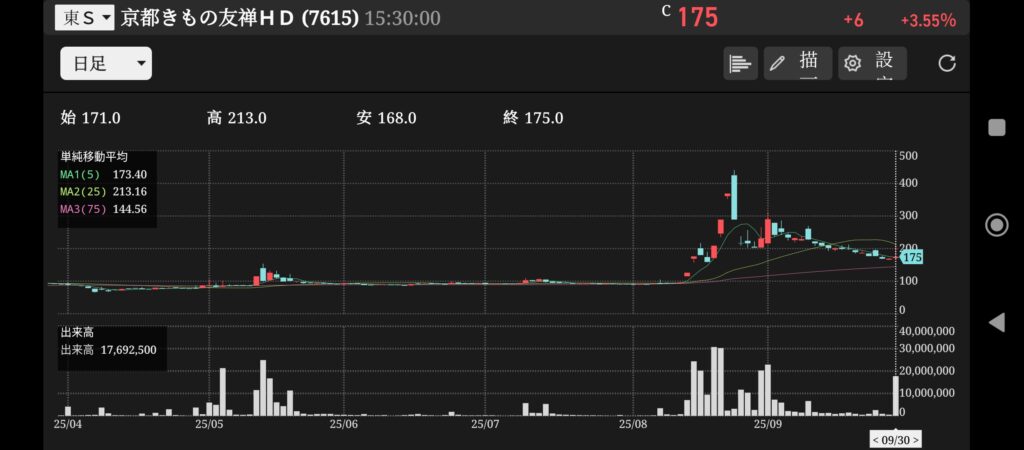Image resolution: width=1024 pixels, height=450 pixels.
Task: Open the price-by-volume bars icon
Action: pyautogui.click(x=740, y=64)
